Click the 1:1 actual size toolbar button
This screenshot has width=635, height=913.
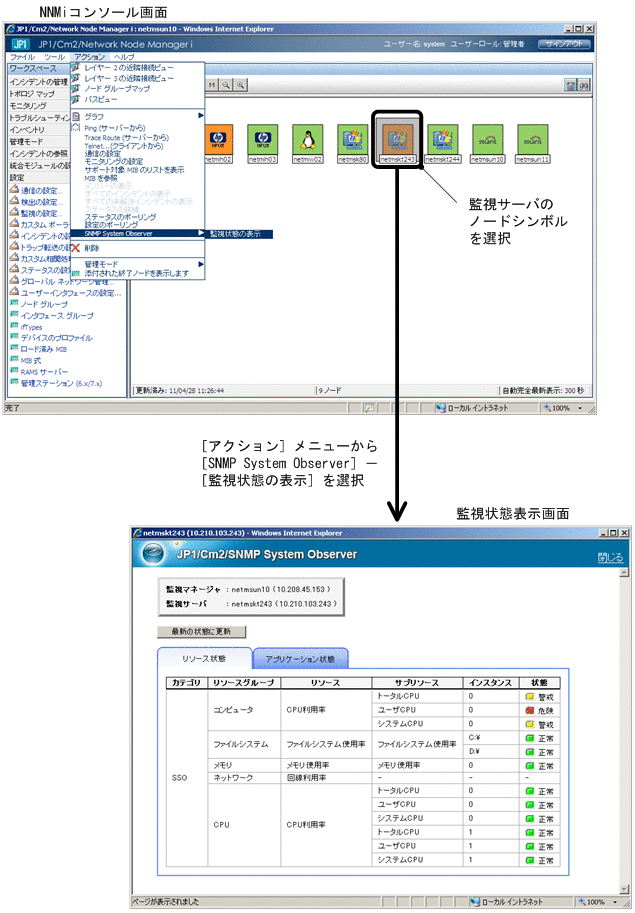(x=212, y=85)
